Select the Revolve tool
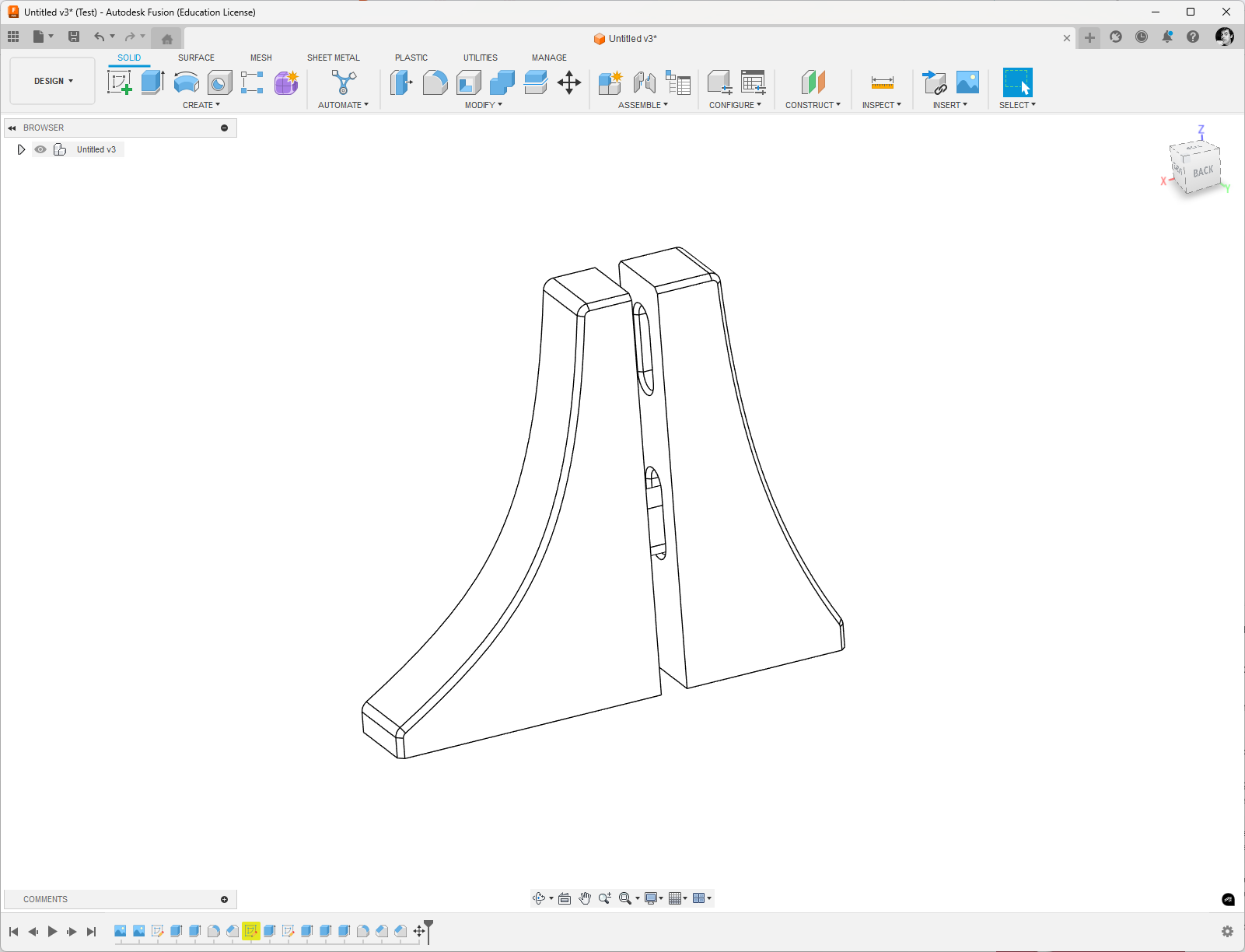Image resolution: width=1245 pixels, height=952 pixels. click(x=186, y=82)
